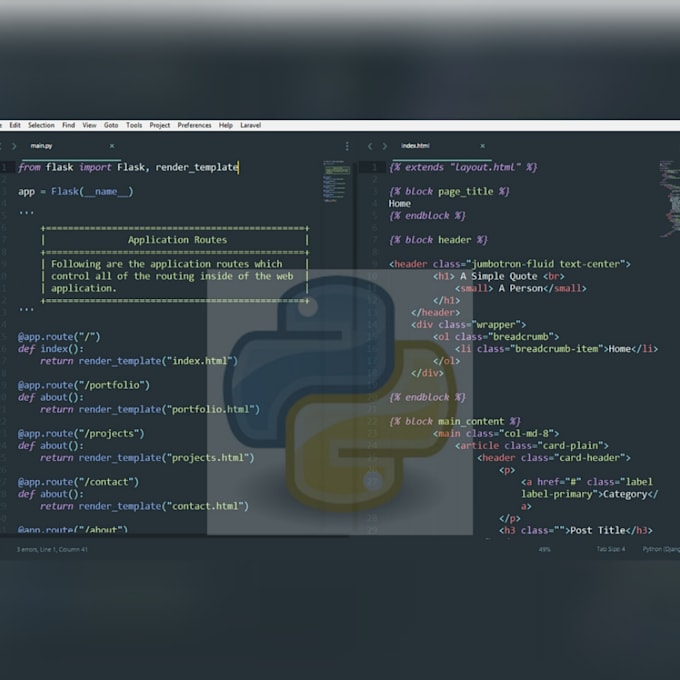Image resolution: width=680 pixels, height=680 pixels.
Task: Switch to the index.html tab
Action: tap(415, 146)
